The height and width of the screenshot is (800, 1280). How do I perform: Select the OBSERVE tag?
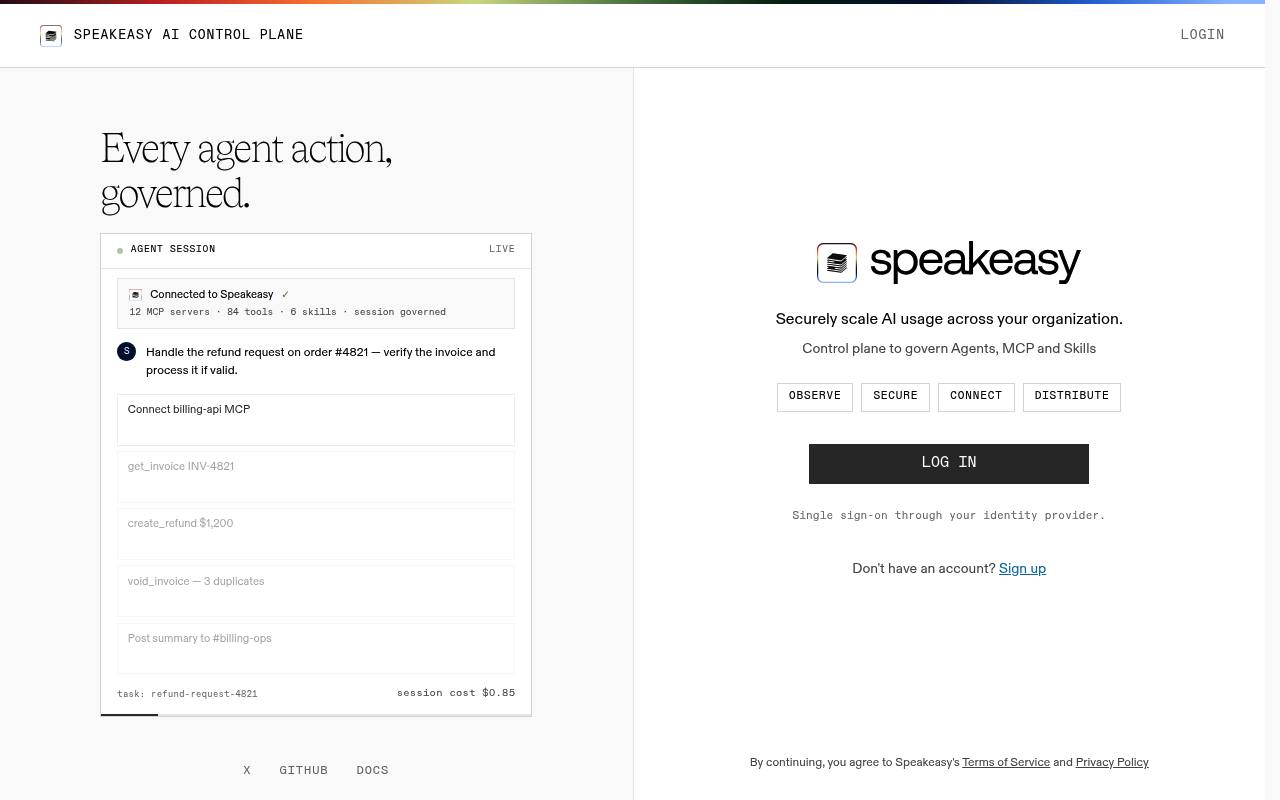click(x=815, y=397)
